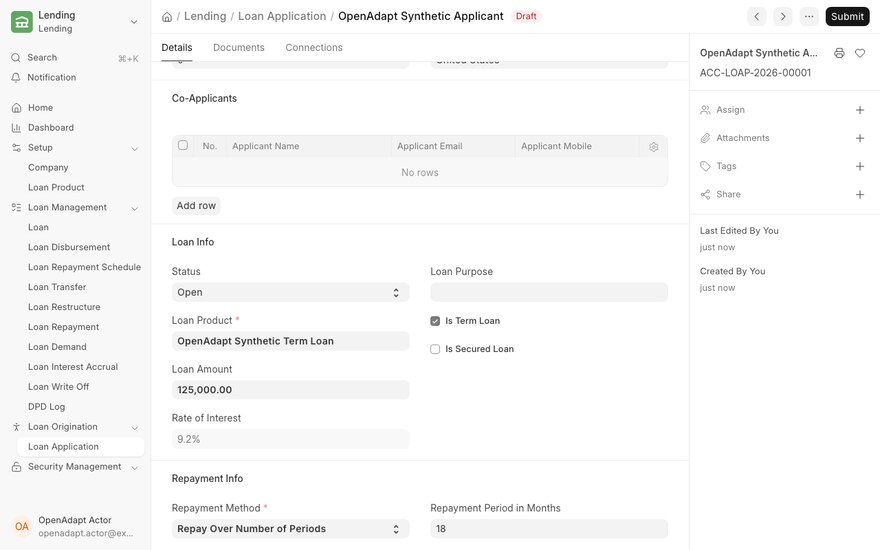Share document using plus icon
The height and width of the screenshot is (550, 880).
coord(860,195)
